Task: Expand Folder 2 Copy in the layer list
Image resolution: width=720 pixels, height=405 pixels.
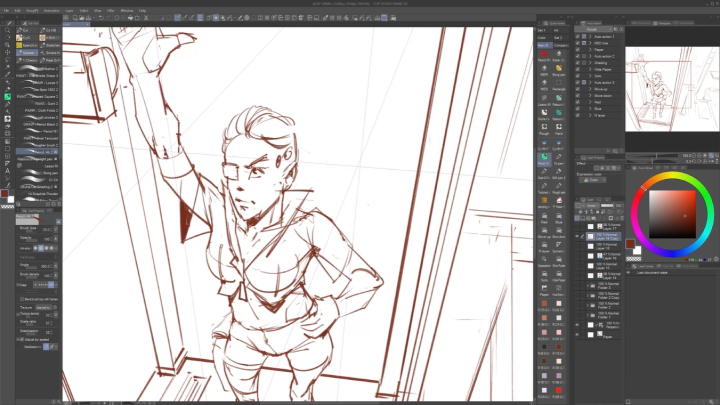Action: point(588,296)
